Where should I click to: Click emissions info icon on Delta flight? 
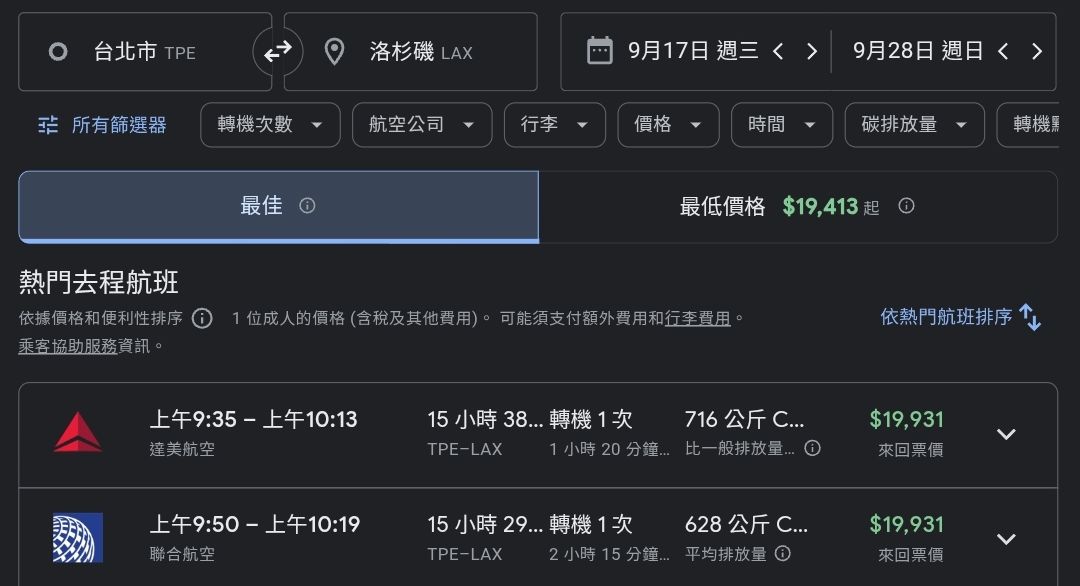tap(813, 448)
